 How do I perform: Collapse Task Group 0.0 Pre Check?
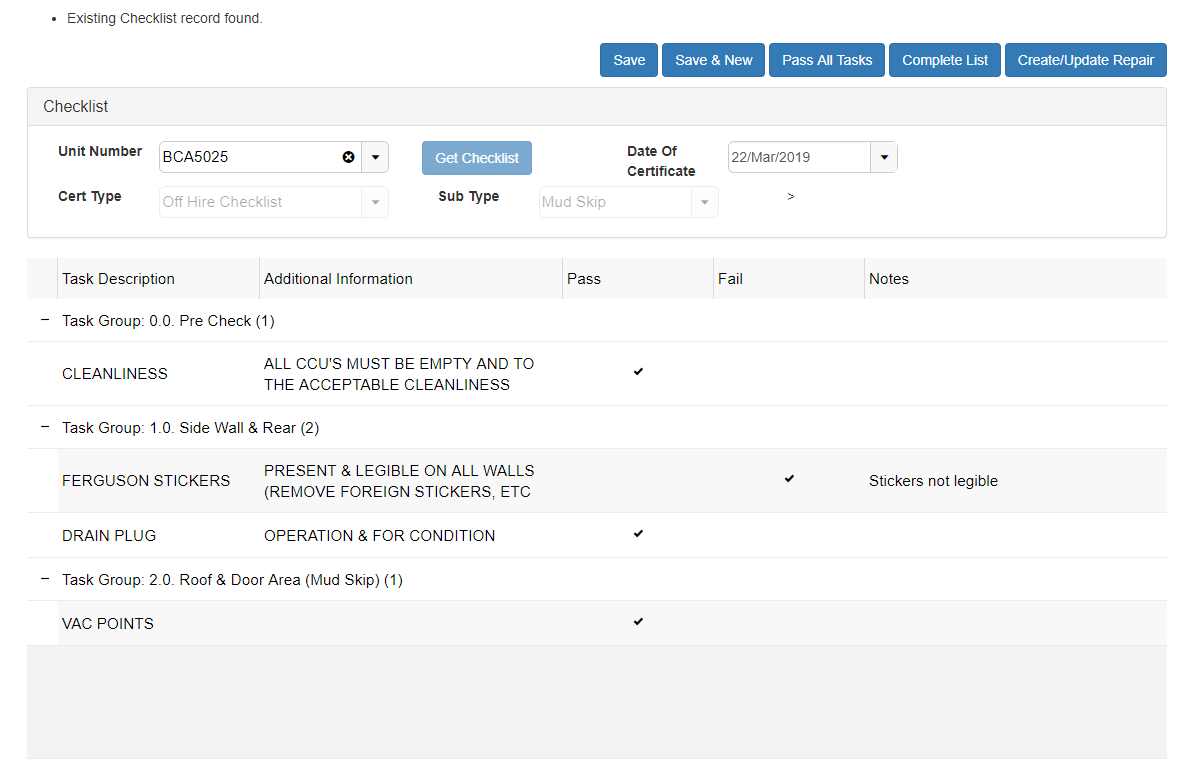pos(44,320)
